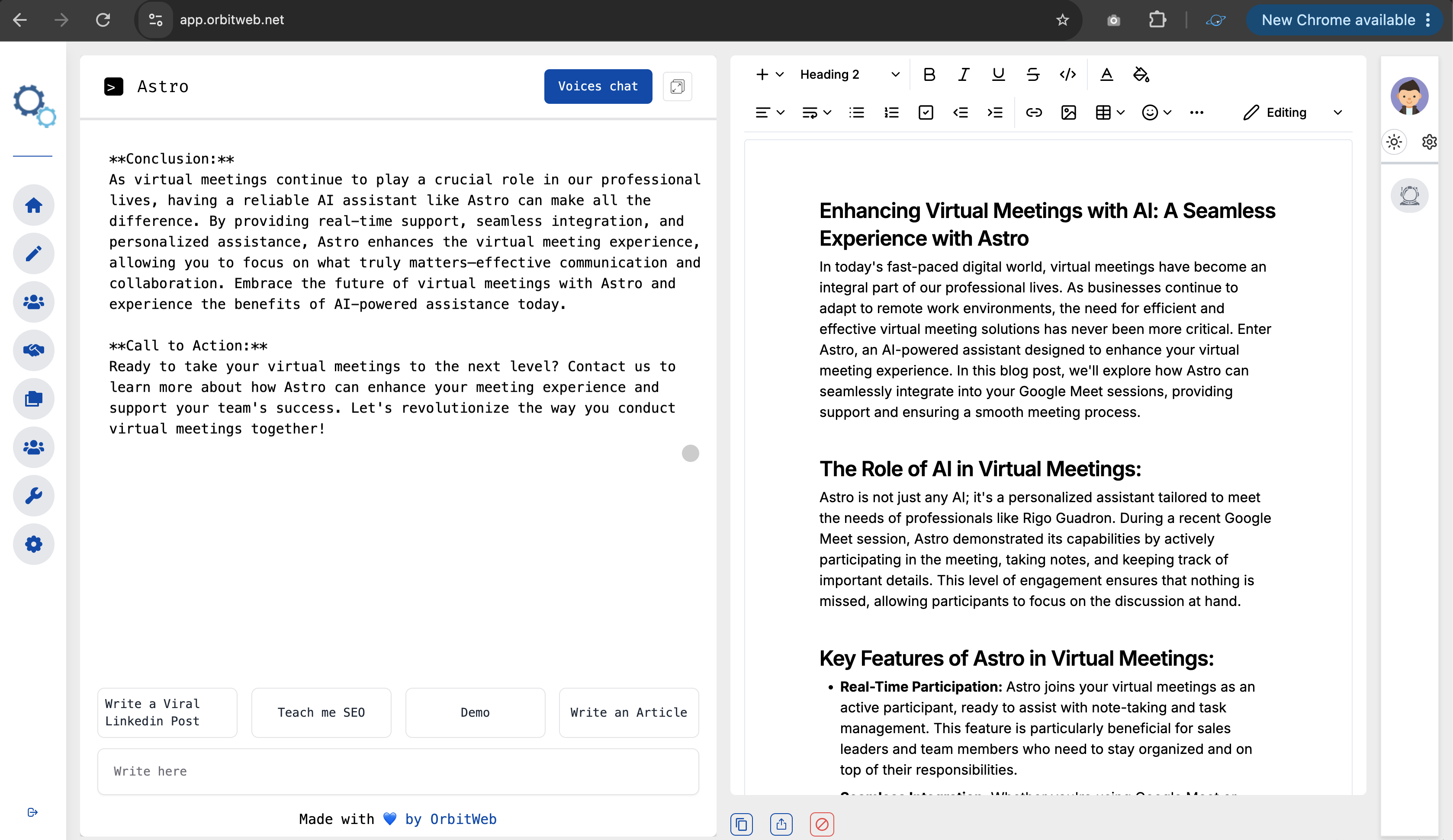The width and height of the screenshot is (1453, 840).
Task: Toggle the light/dark theme sun icon
Action: tap(1394, 142)
